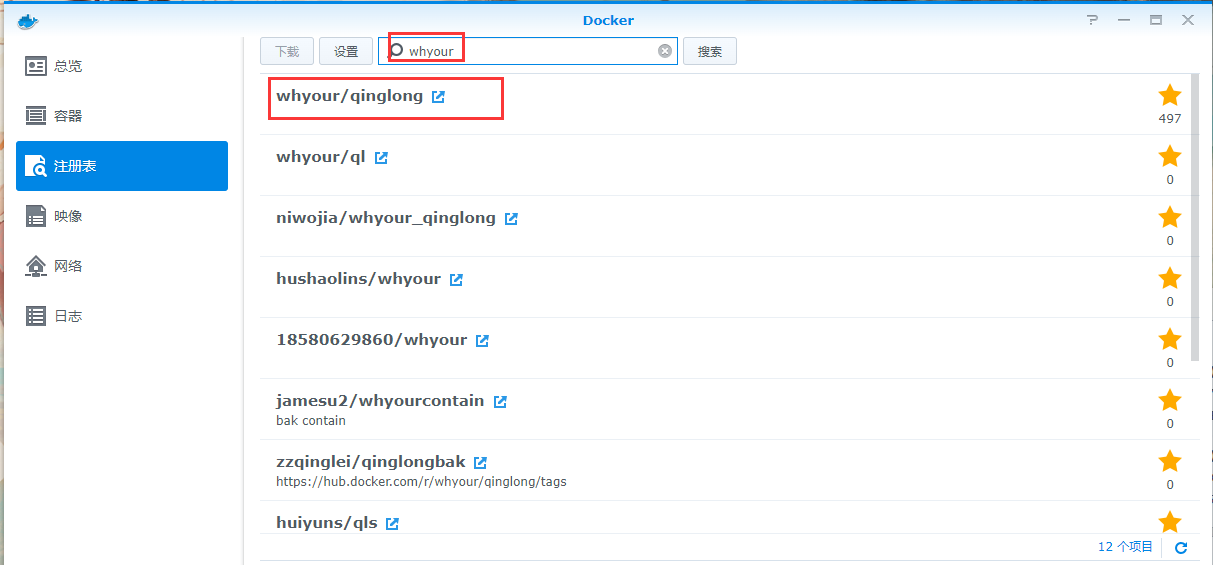Click the Docker whale logo
This screenshot has height=565, width=1213.
pos(28,20)
